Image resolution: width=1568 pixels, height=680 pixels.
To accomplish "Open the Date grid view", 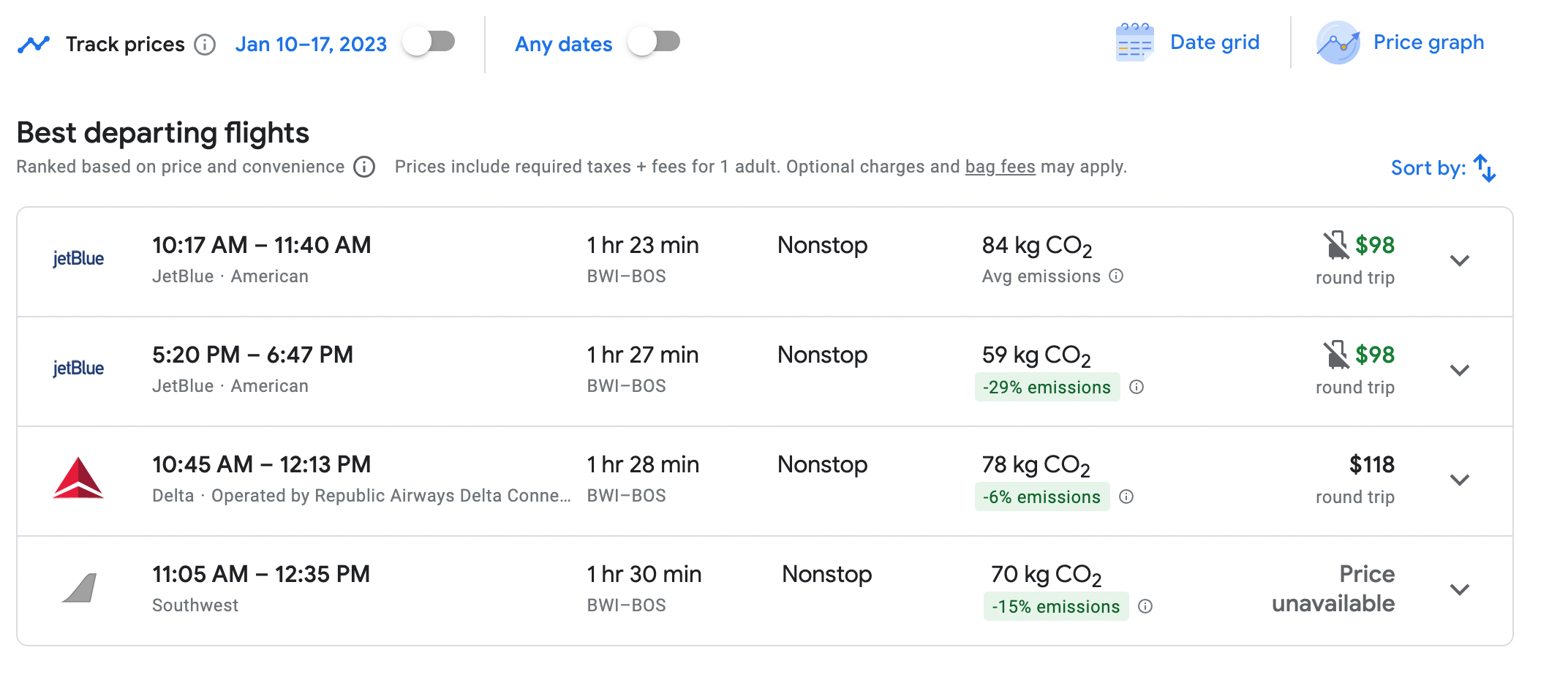I will [x=1214, y=42].
